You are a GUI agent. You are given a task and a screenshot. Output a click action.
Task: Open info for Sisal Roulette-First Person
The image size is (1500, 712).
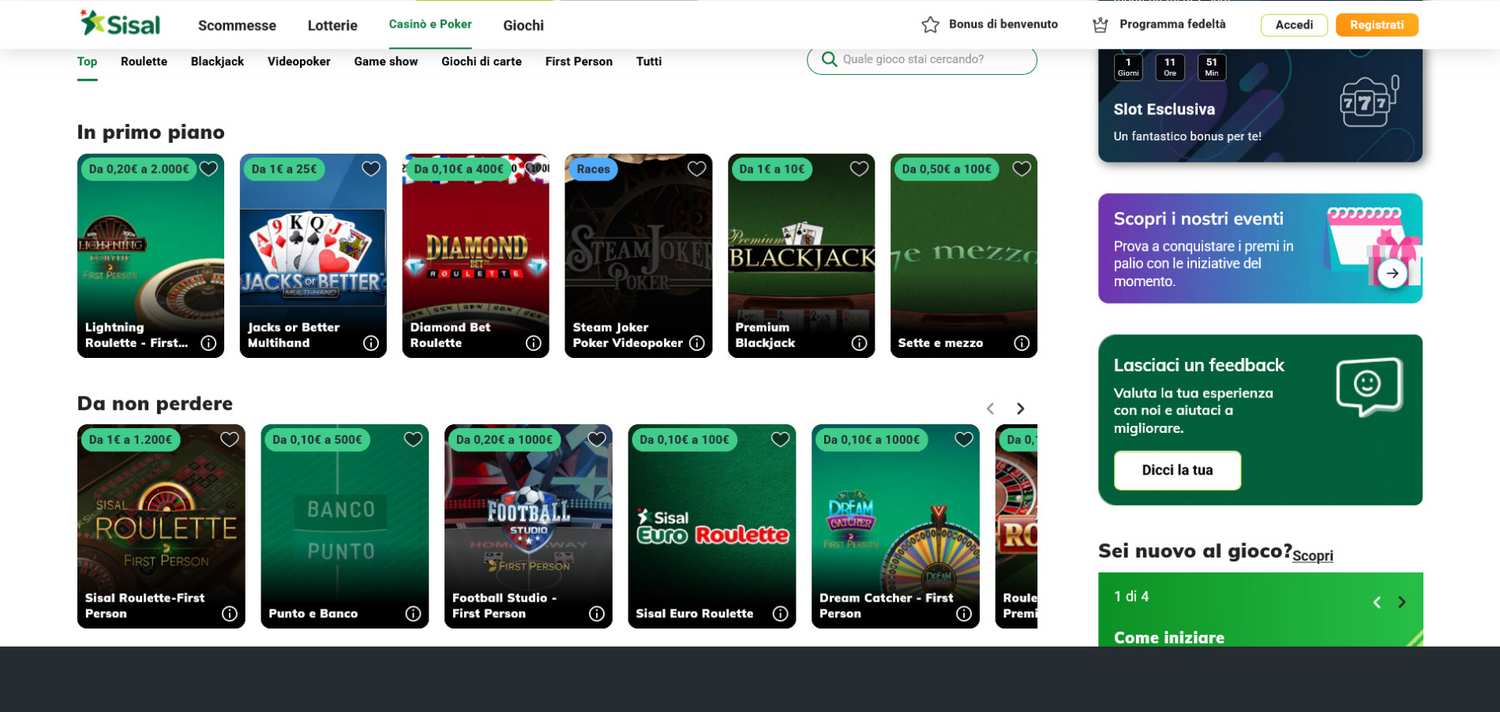pyautogui.click(x=229, y=614)
